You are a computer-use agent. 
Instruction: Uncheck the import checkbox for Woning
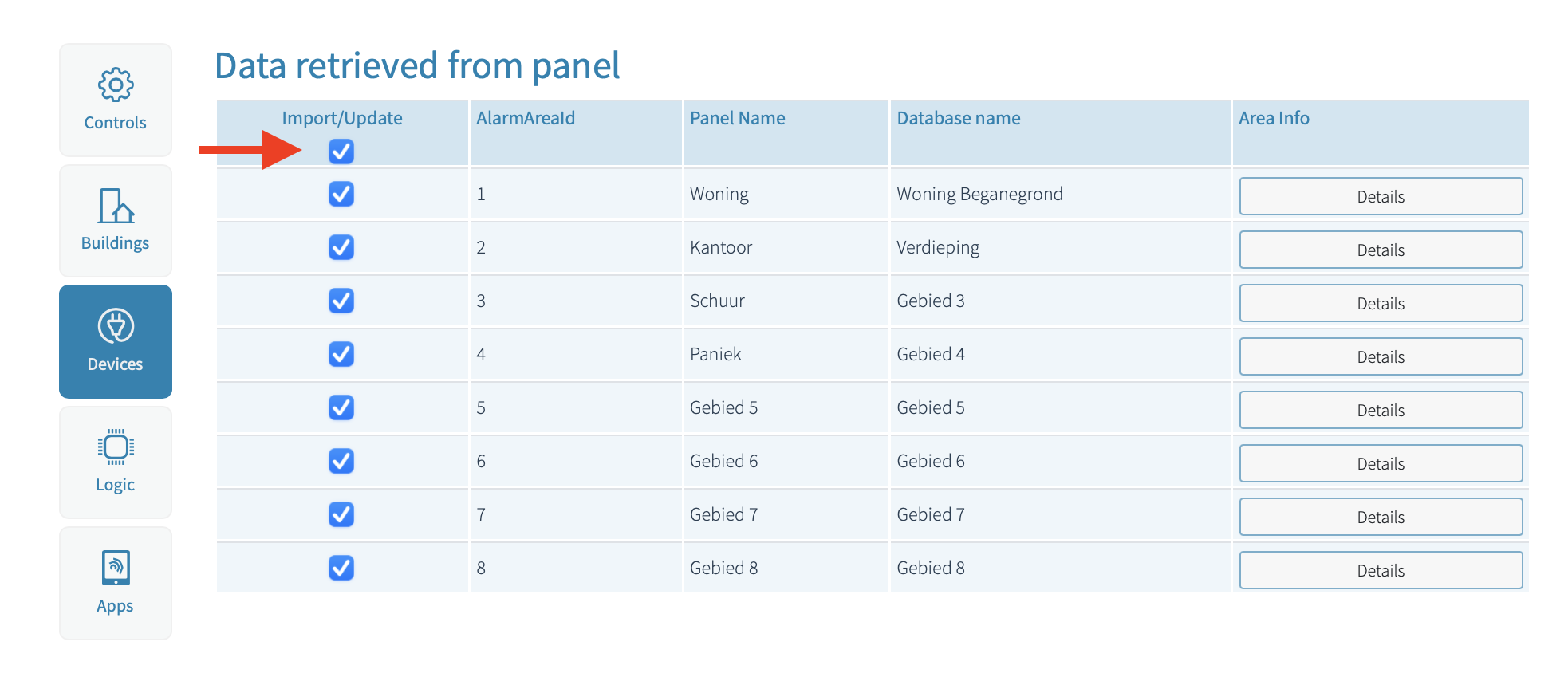(x=341, y=194)
